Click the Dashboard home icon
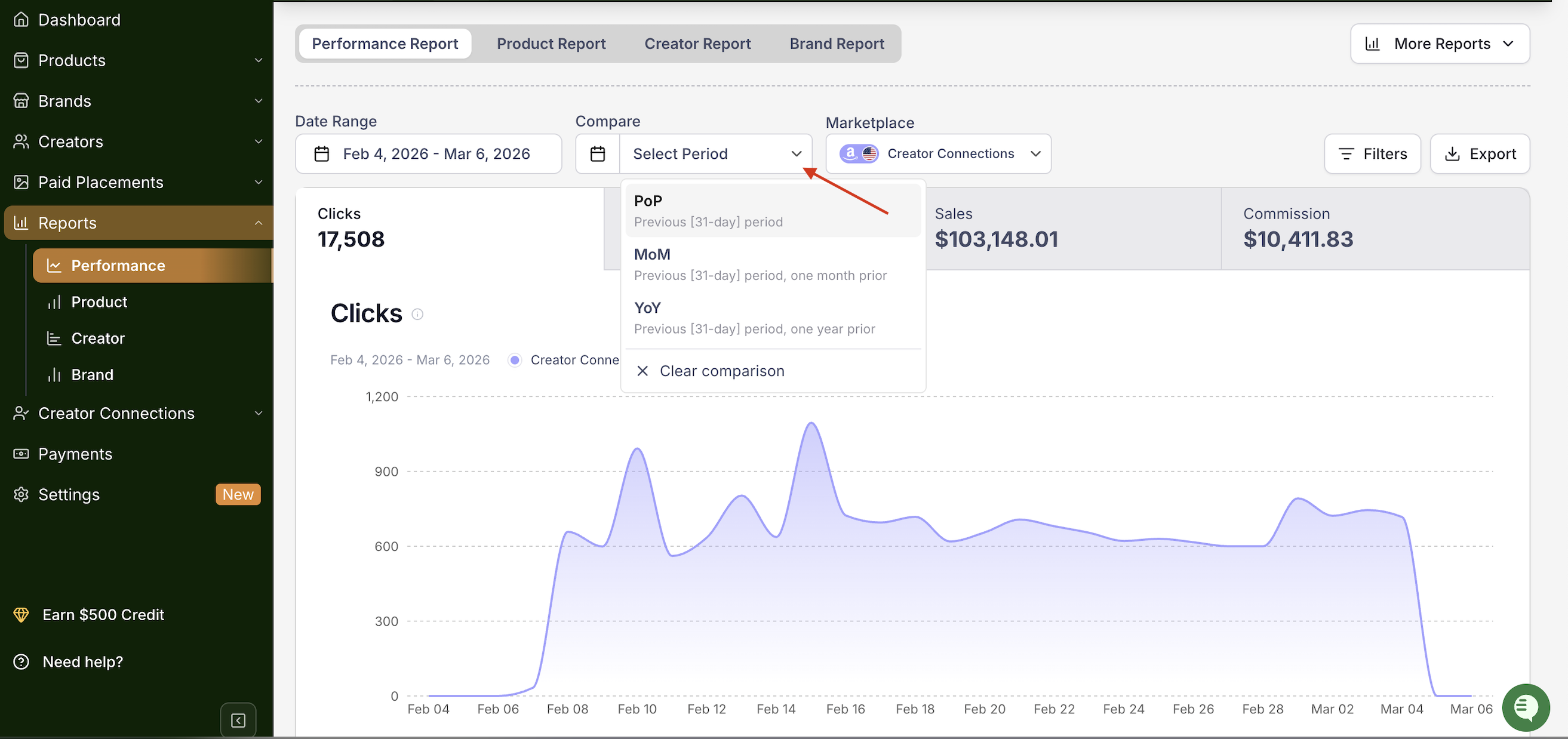Screen dimensions: 1568x739 [x=21, y=20]
